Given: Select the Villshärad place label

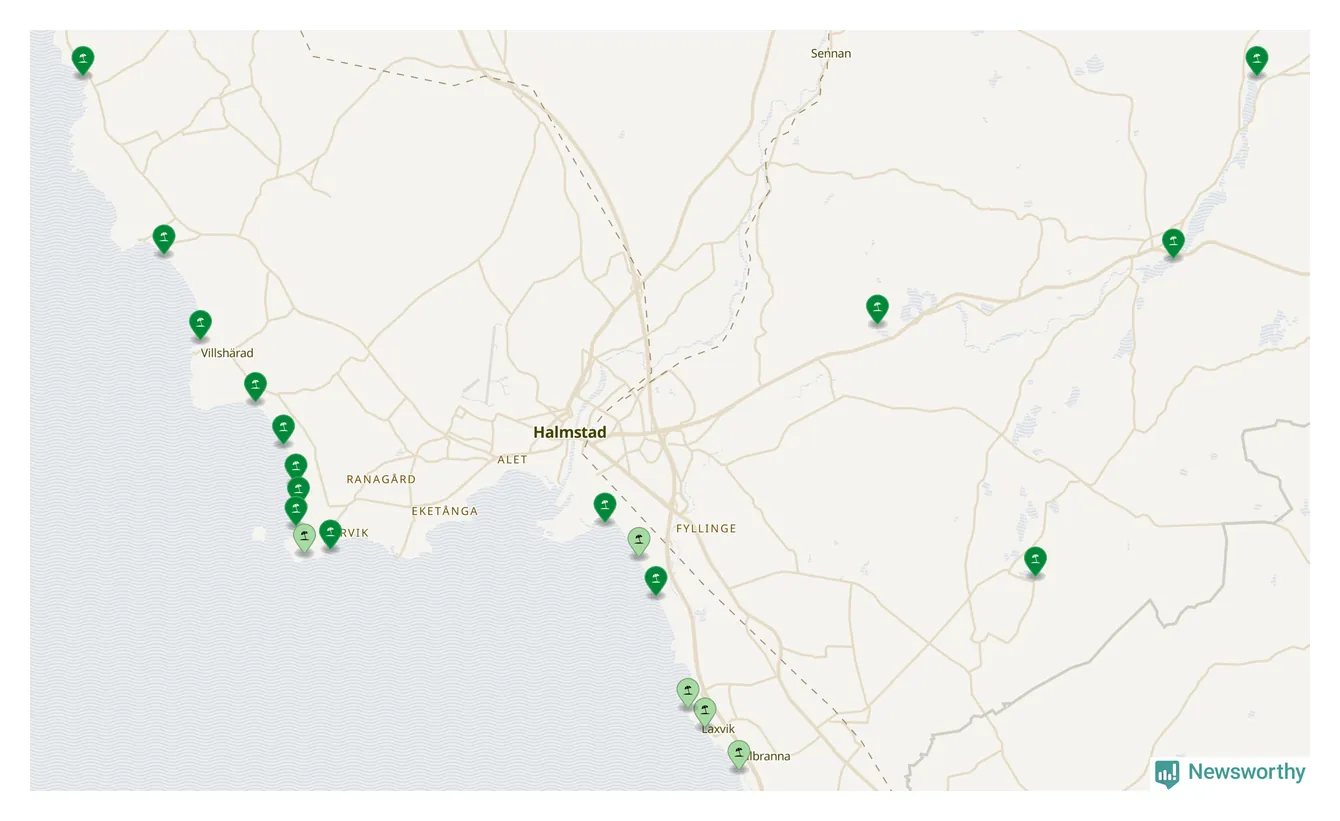Looking at the screenshot, I should coord(227,353).
